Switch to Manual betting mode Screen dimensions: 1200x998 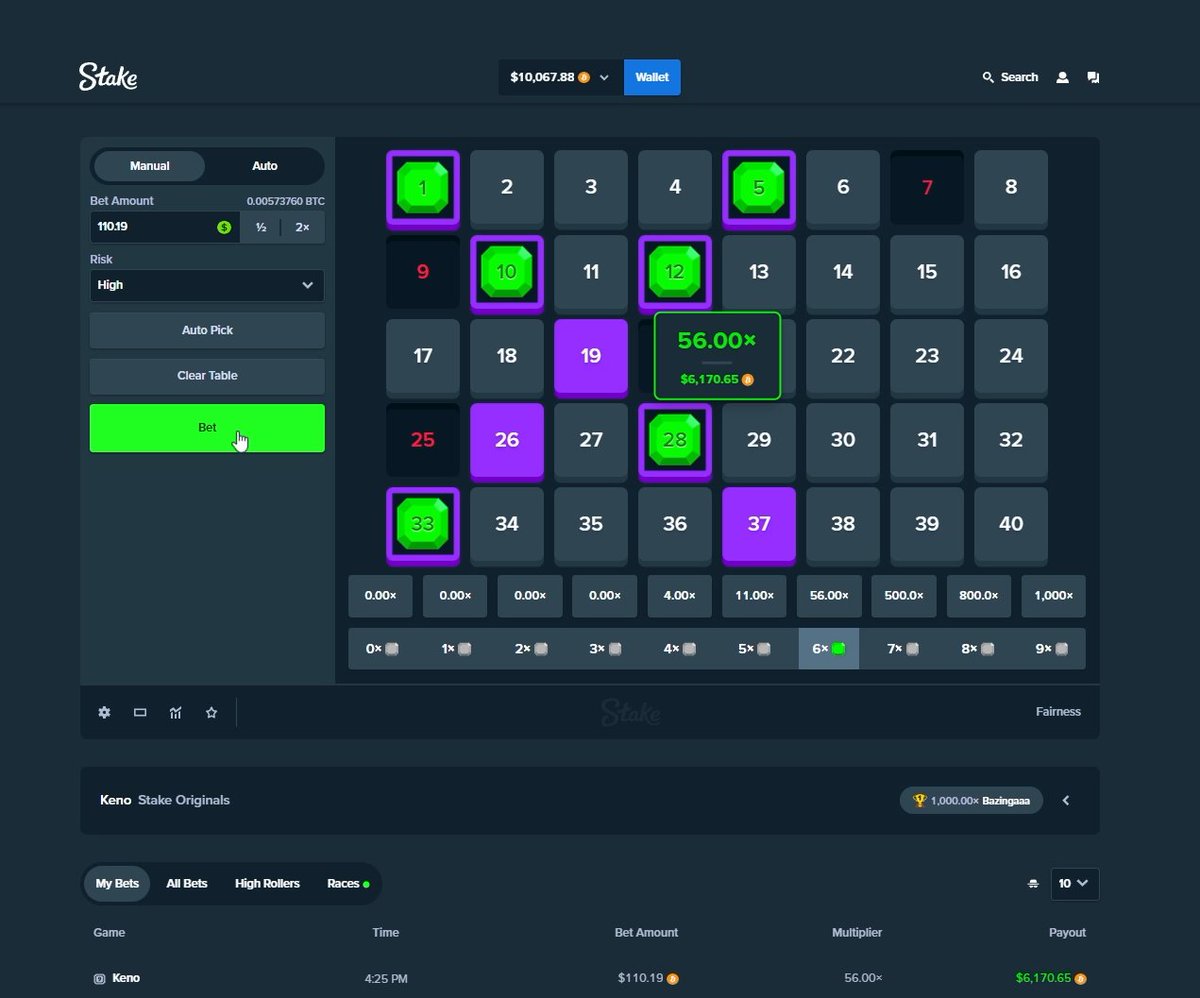coord(149,166)
